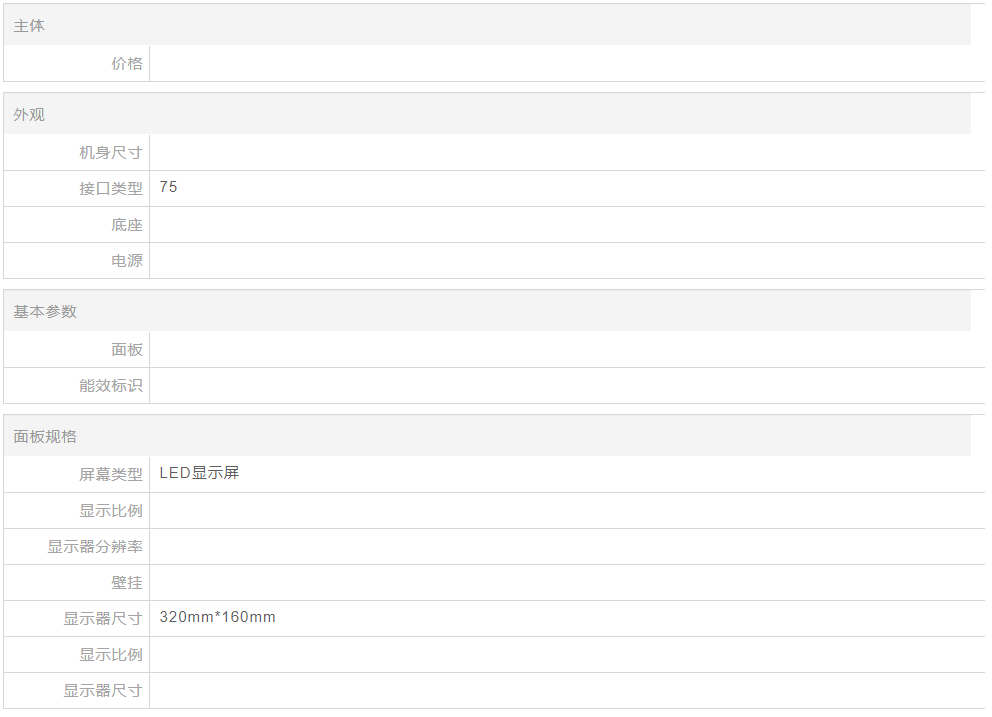Click the 底座 row label
992x717 pixels.
click(x=127, y=225)
